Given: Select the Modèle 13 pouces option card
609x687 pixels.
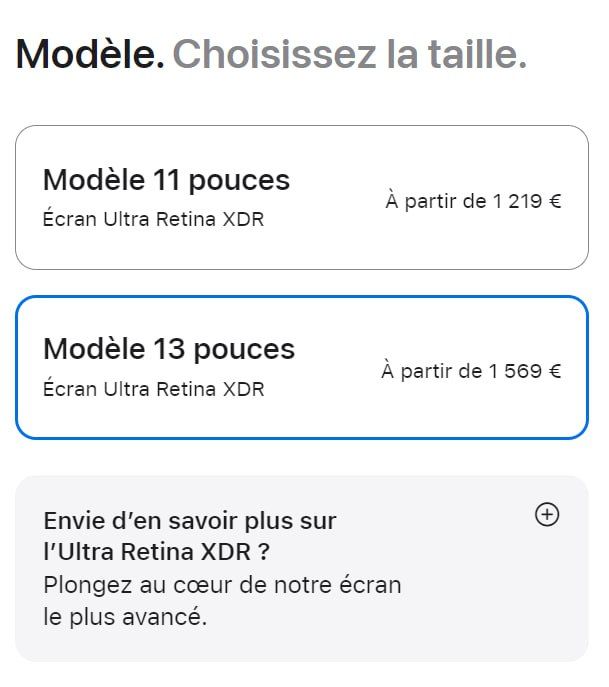Looking at the screenshot, I should (x=301, y=367).
